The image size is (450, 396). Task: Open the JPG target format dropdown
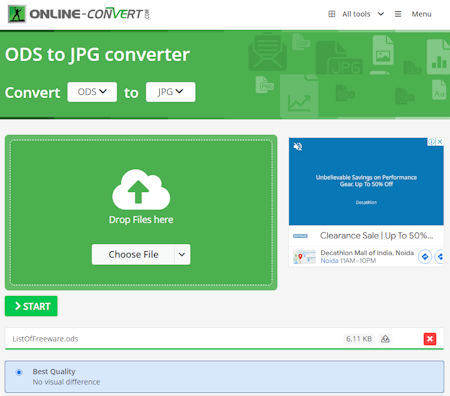pyautogui.click(x=170, y=92)
